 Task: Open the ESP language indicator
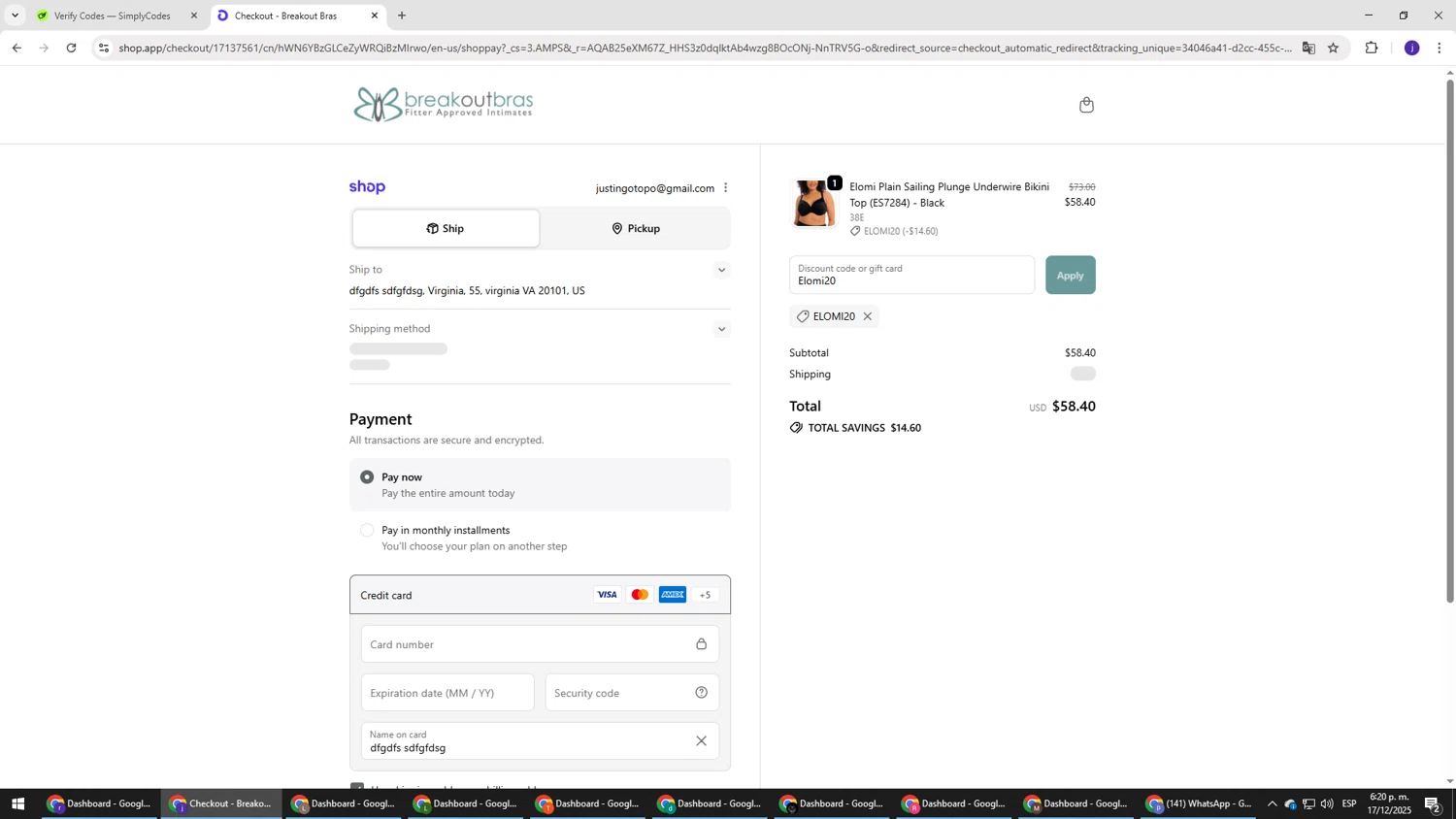(x=1349, y=803)
